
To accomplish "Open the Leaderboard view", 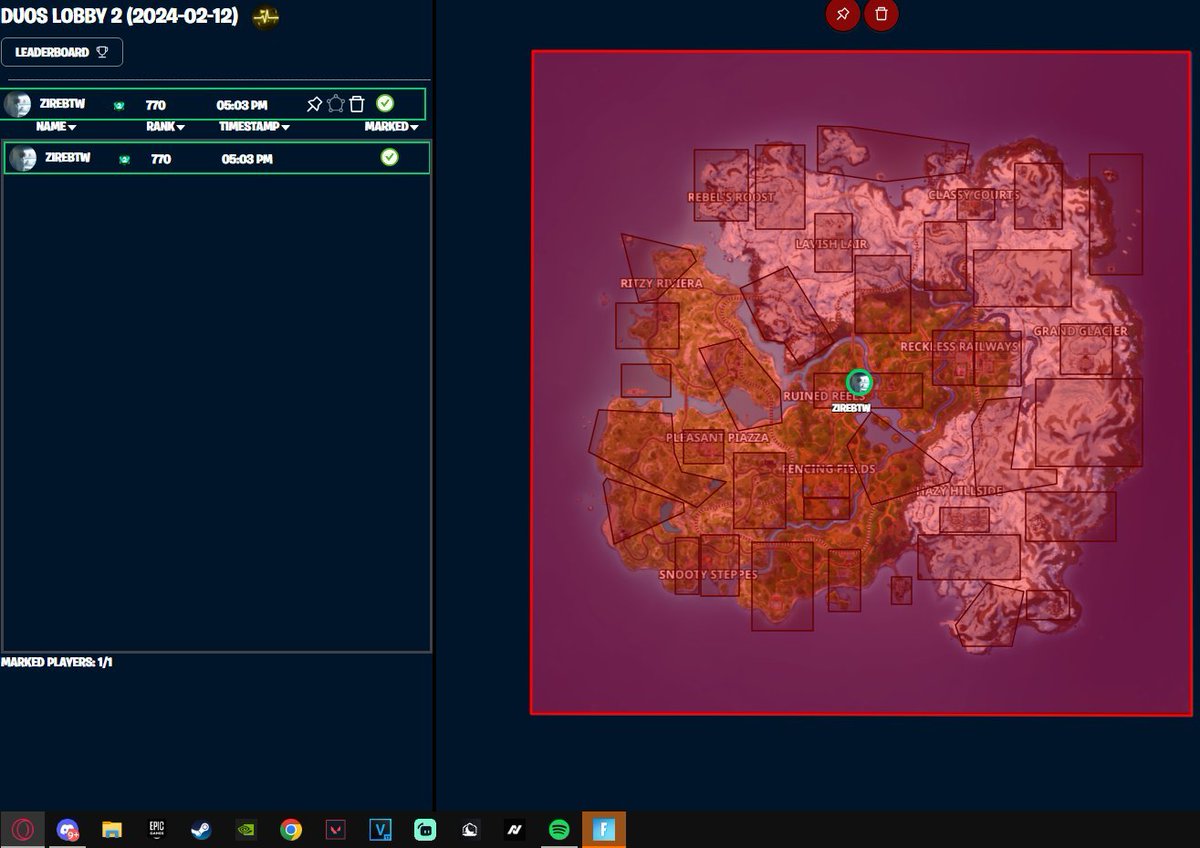I will pyautogui.click(x=62, y=52).
